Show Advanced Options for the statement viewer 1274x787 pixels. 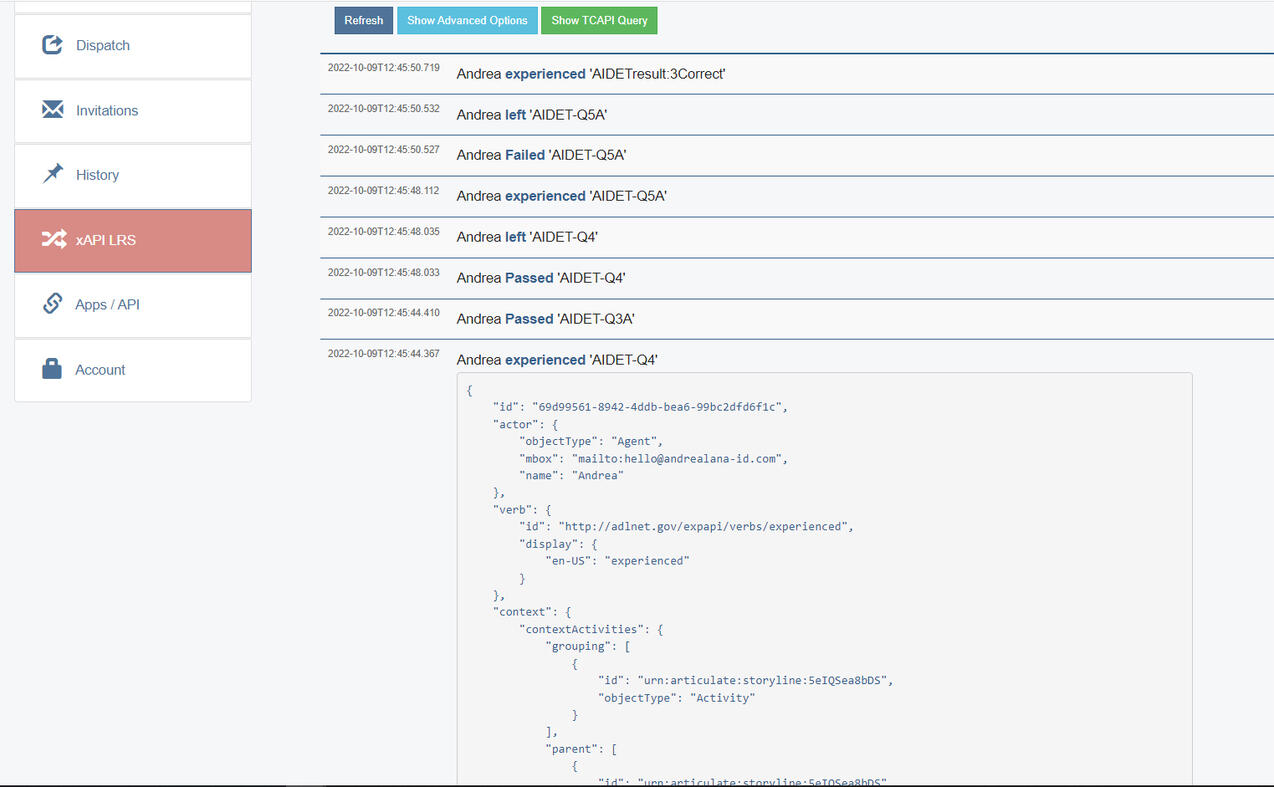[467, 20]
